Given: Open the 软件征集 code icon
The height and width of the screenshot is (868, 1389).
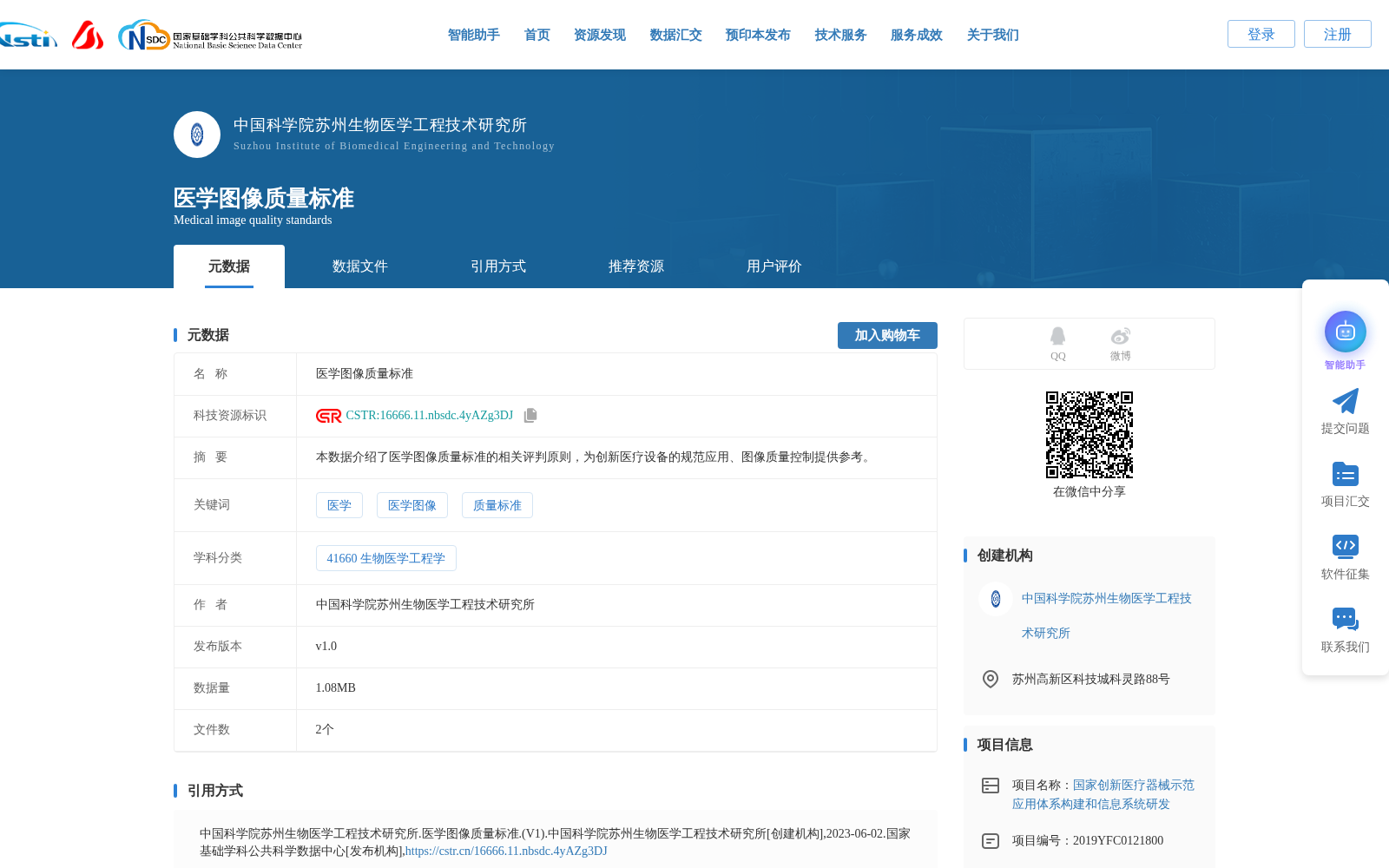Looking at the screenshot, I should 1346,546.
